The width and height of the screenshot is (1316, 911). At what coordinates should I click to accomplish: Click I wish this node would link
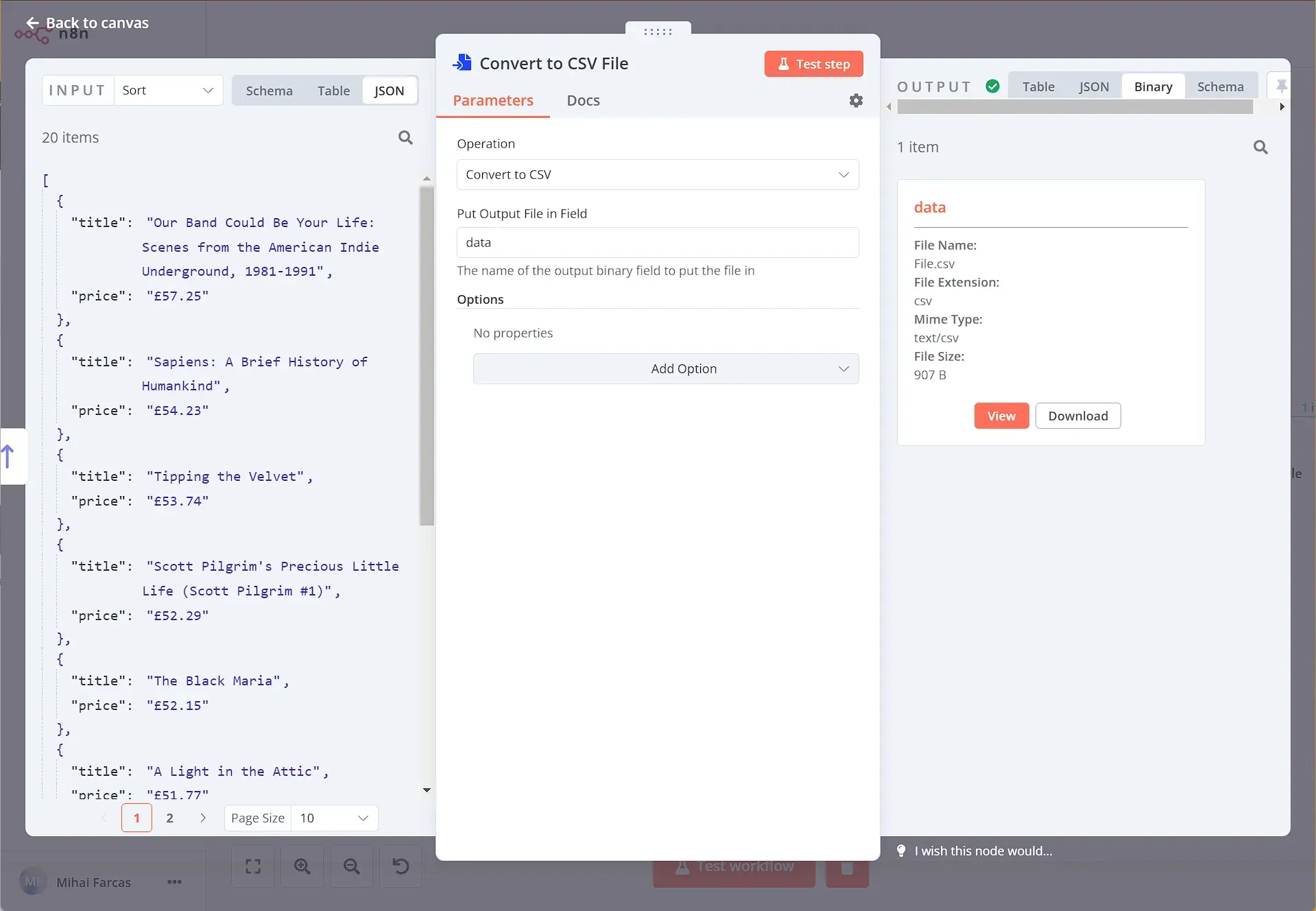tap(983, 851)
